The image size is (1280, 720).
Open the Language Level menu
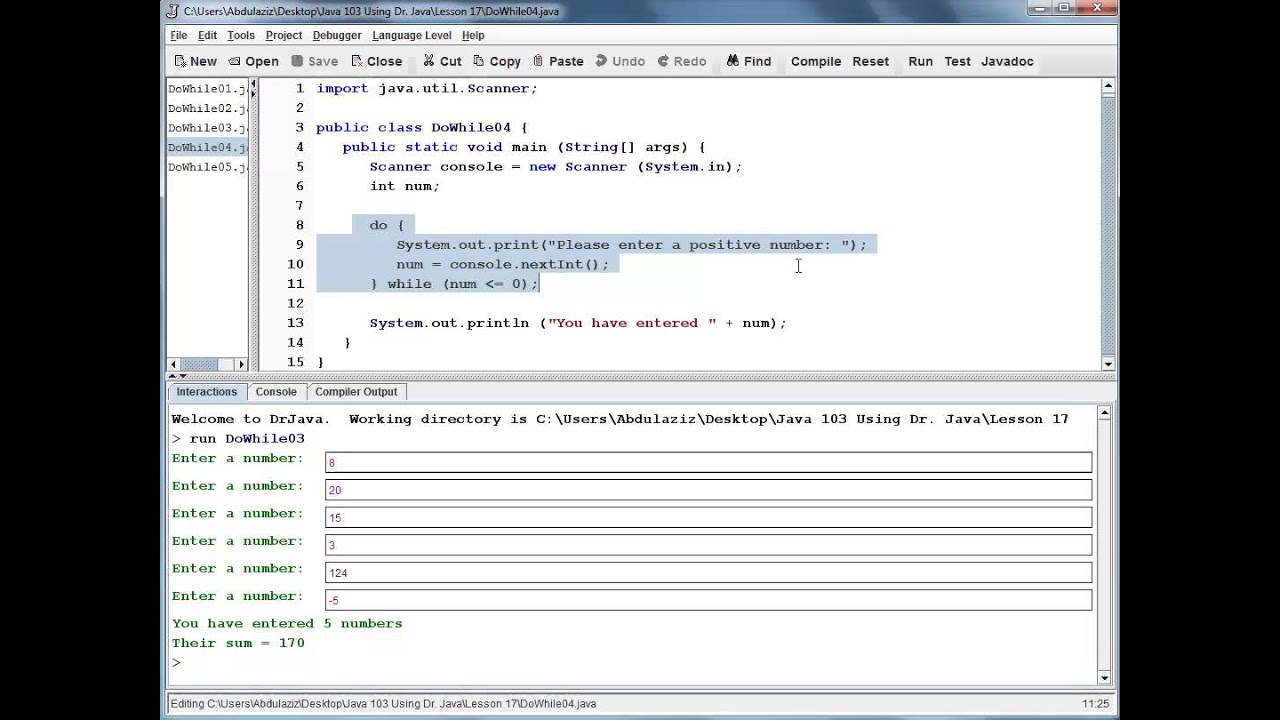(x=411, y=35)
